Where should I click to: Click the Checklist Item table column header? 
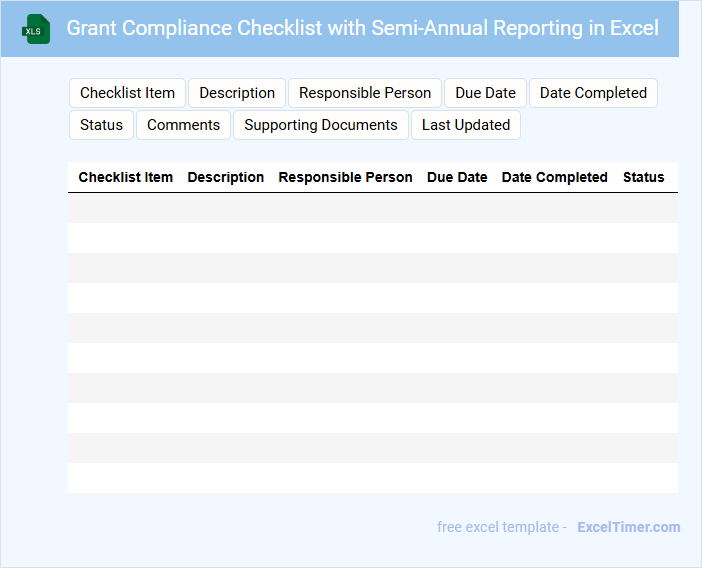tap(126, 177)
